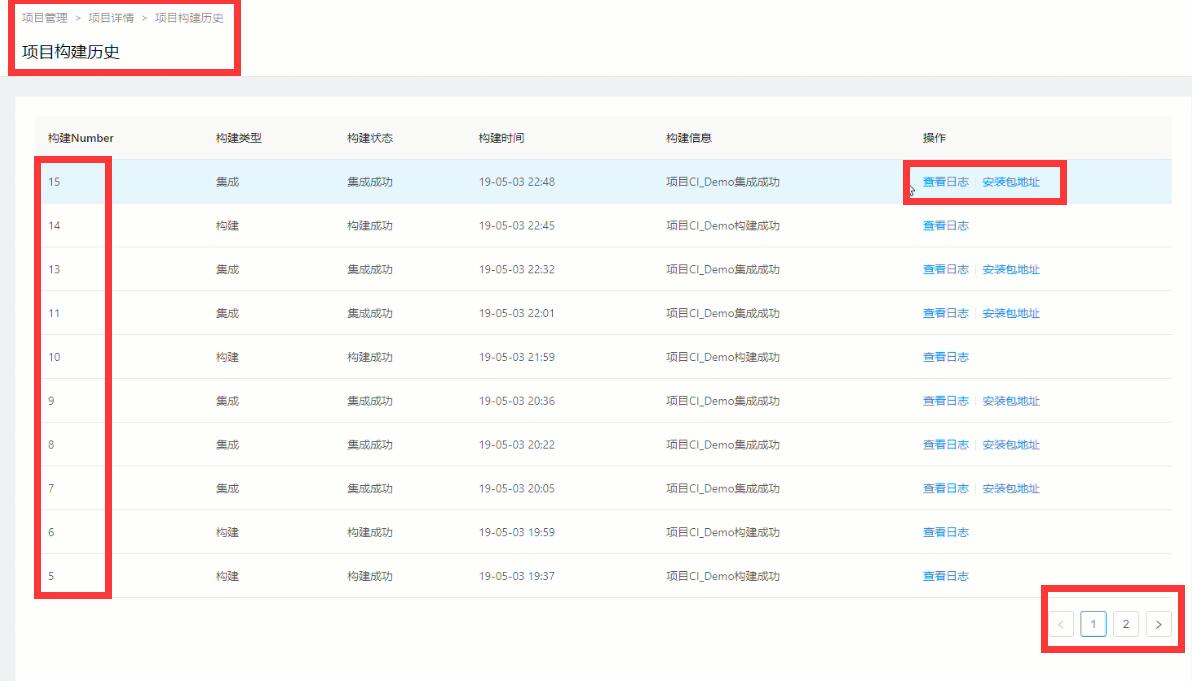Click timestamp 19-05-03 22:45
The image size is (1192, 681).
[x=517, y=226]
